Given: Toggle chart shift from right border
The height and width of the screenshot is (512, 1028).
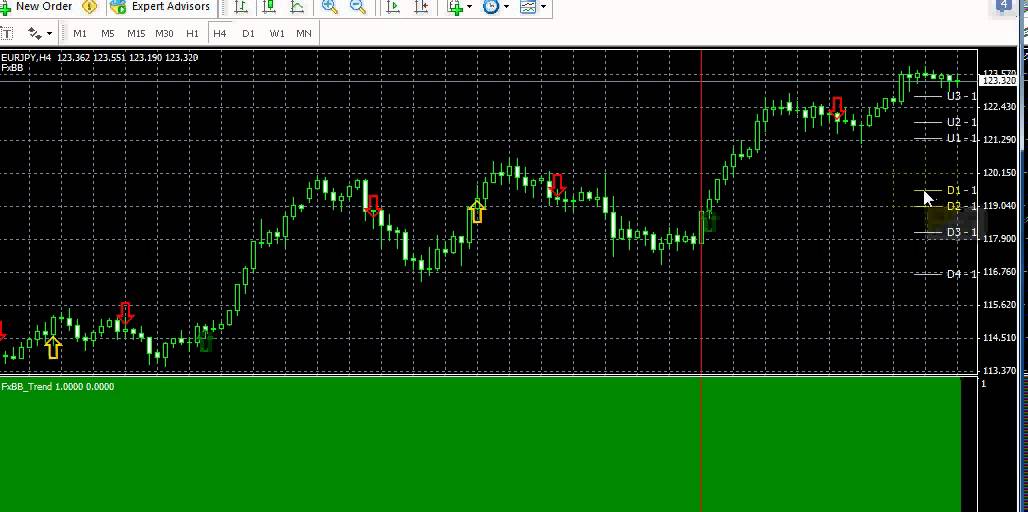Looking at the screenshot, I should click(422, 7).
